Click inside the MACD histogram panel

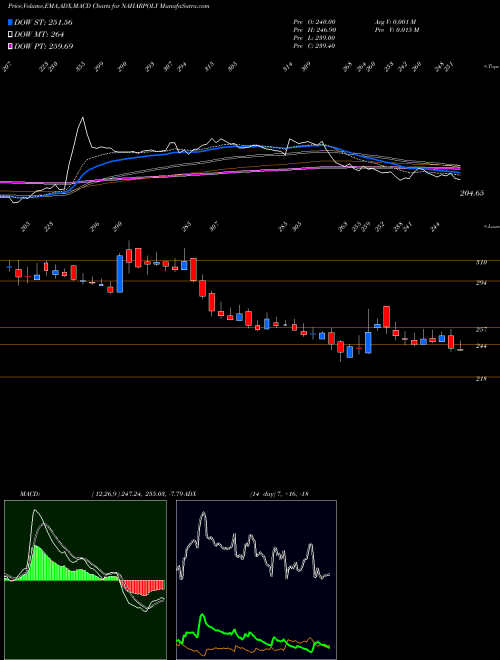[85, 579]
